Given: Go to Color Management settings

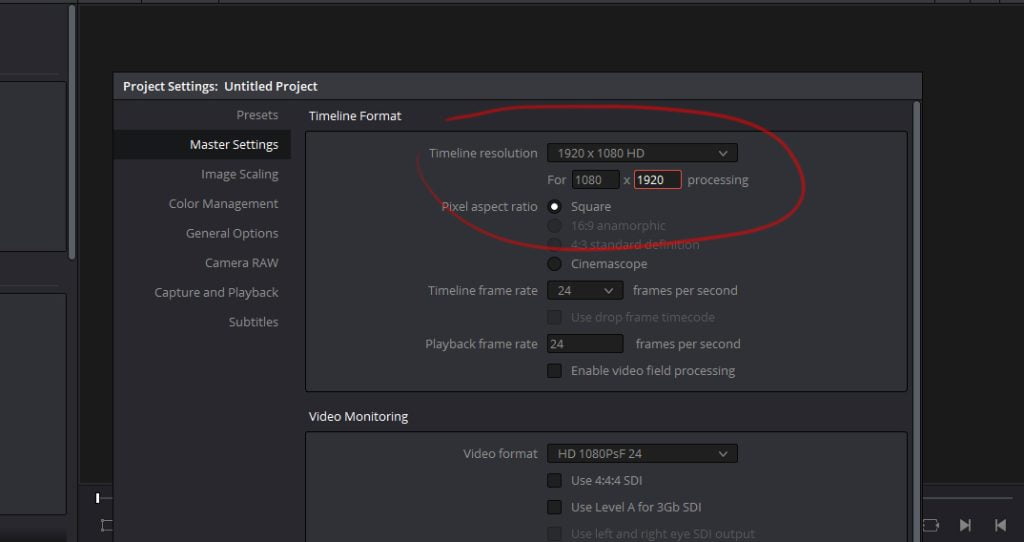Looking at the screenshot, I should (x=223, y=204).
